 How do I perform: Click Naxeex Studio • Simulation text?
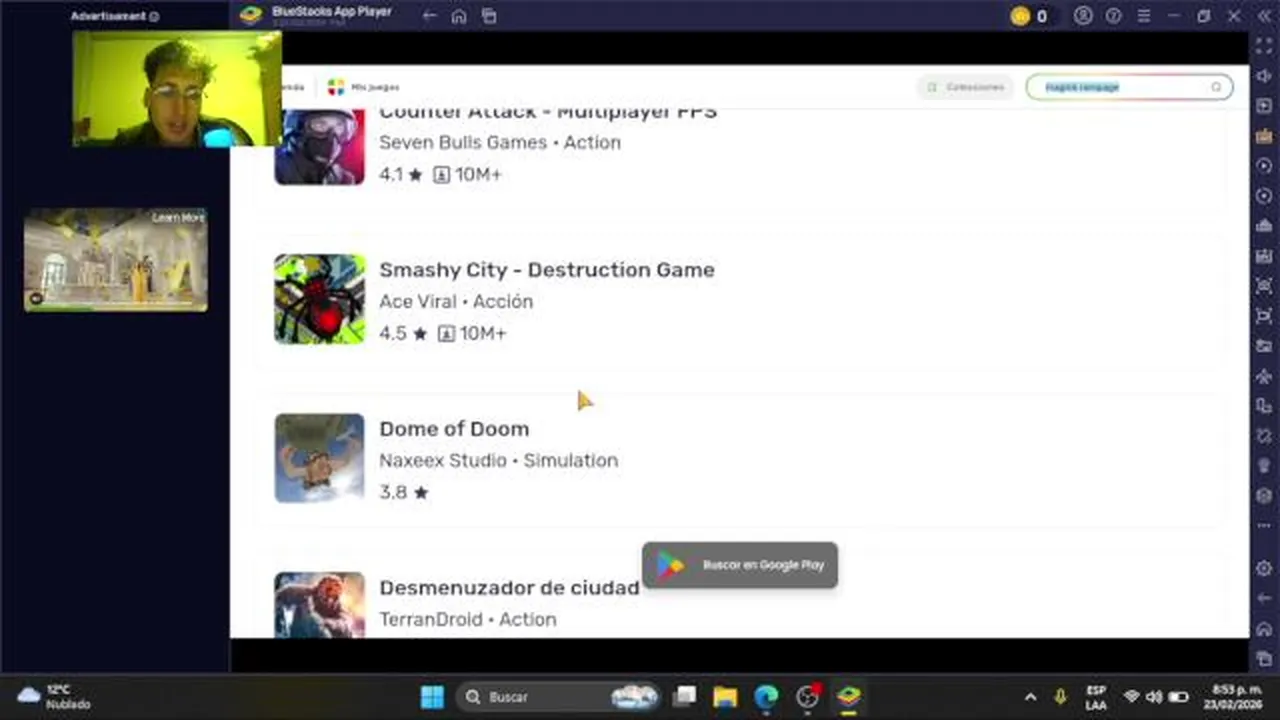(498, 460)
